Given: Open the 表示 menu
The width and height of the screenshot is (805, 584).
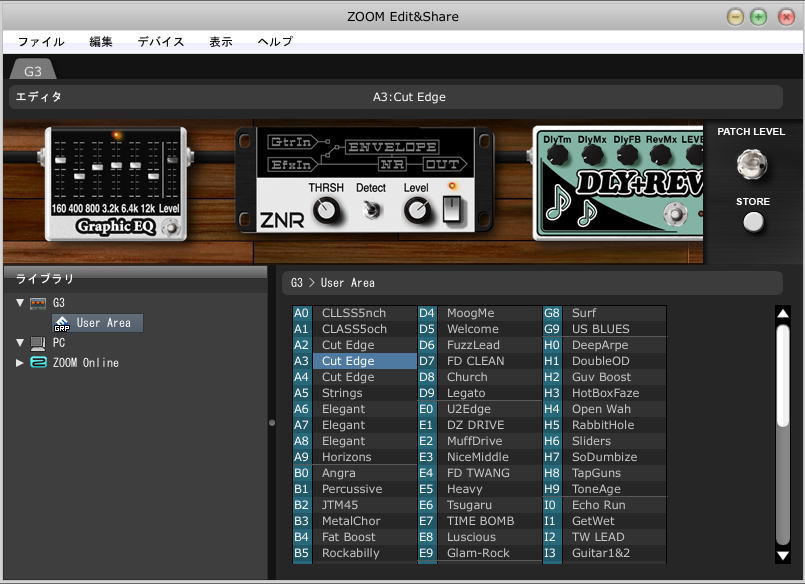Looking at the screenshot, I should click(x=221, y=42).
